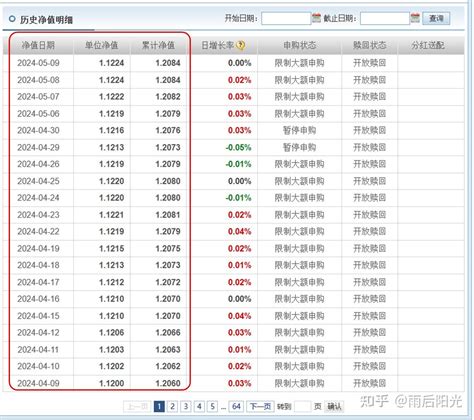
Task: Select the 历史净值明细 section tab
Action: click(x=46, y=20)
